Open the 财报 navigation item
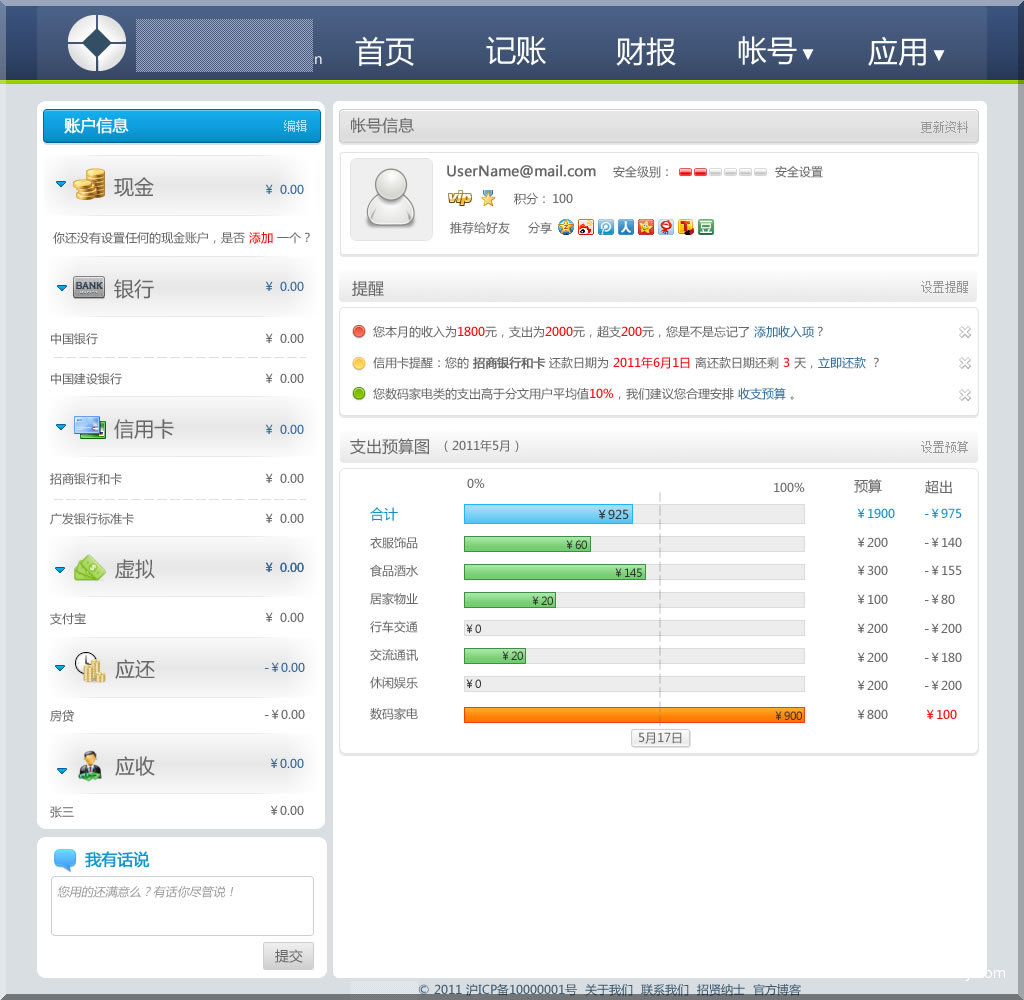This screenshot has height=1000, width=1024. pos(645,51)
